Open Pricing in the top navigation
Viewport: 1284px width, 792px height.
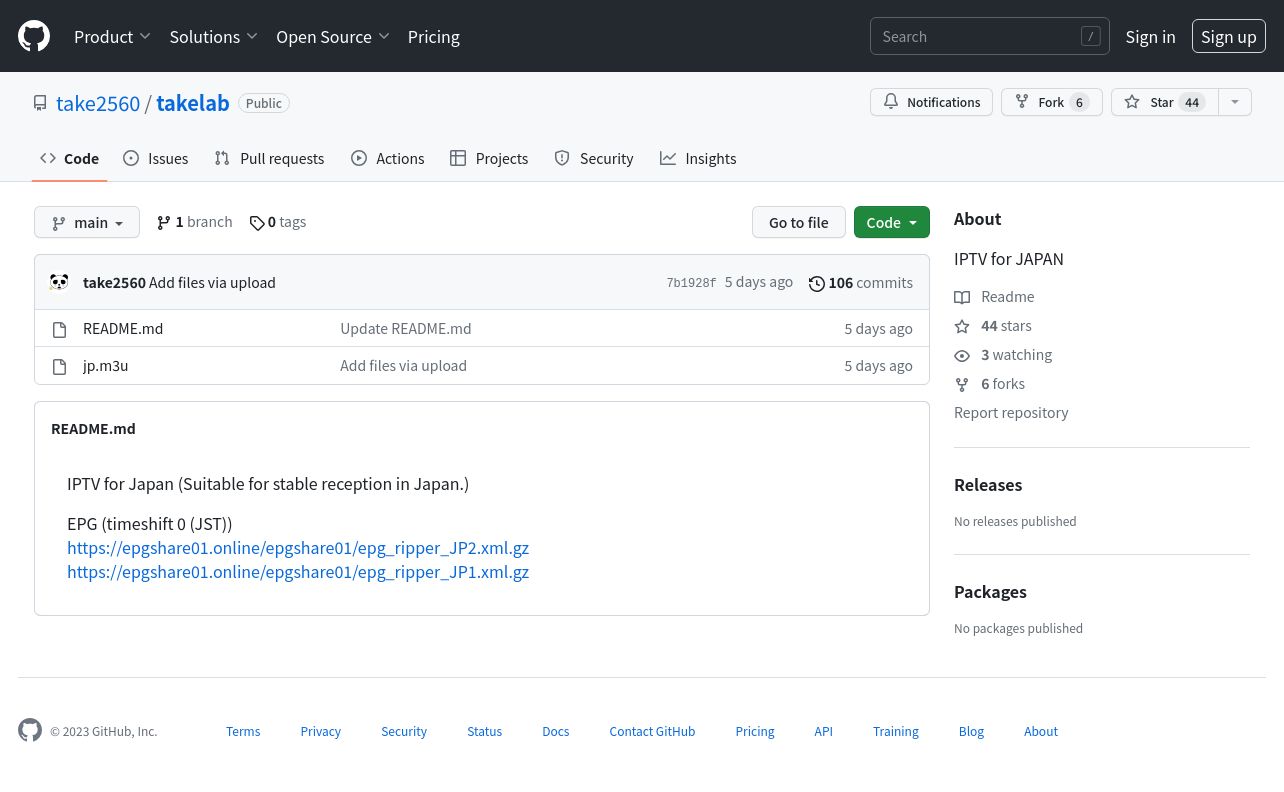coord(434,37)
